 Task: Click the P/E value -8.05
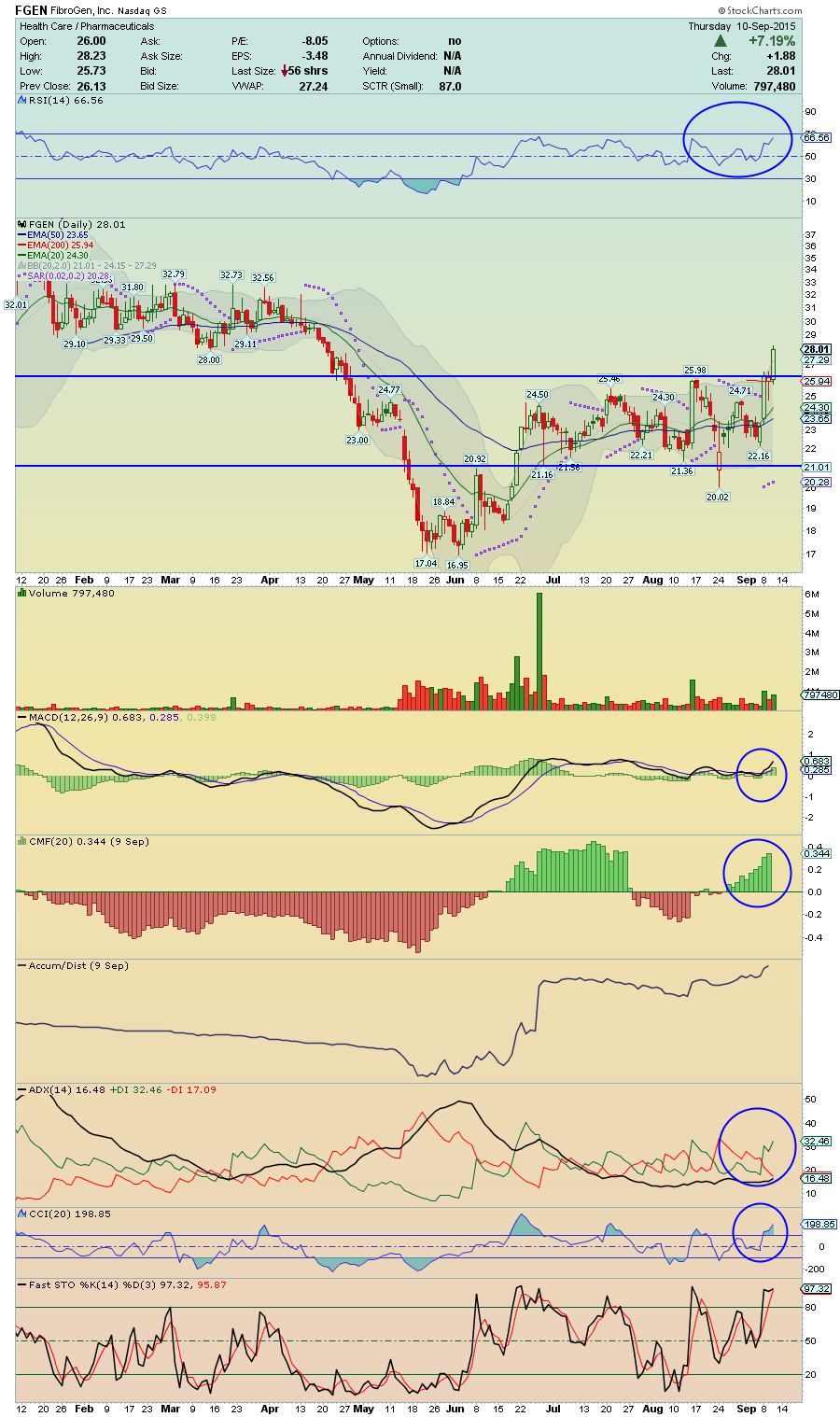[x=315, y=41]
